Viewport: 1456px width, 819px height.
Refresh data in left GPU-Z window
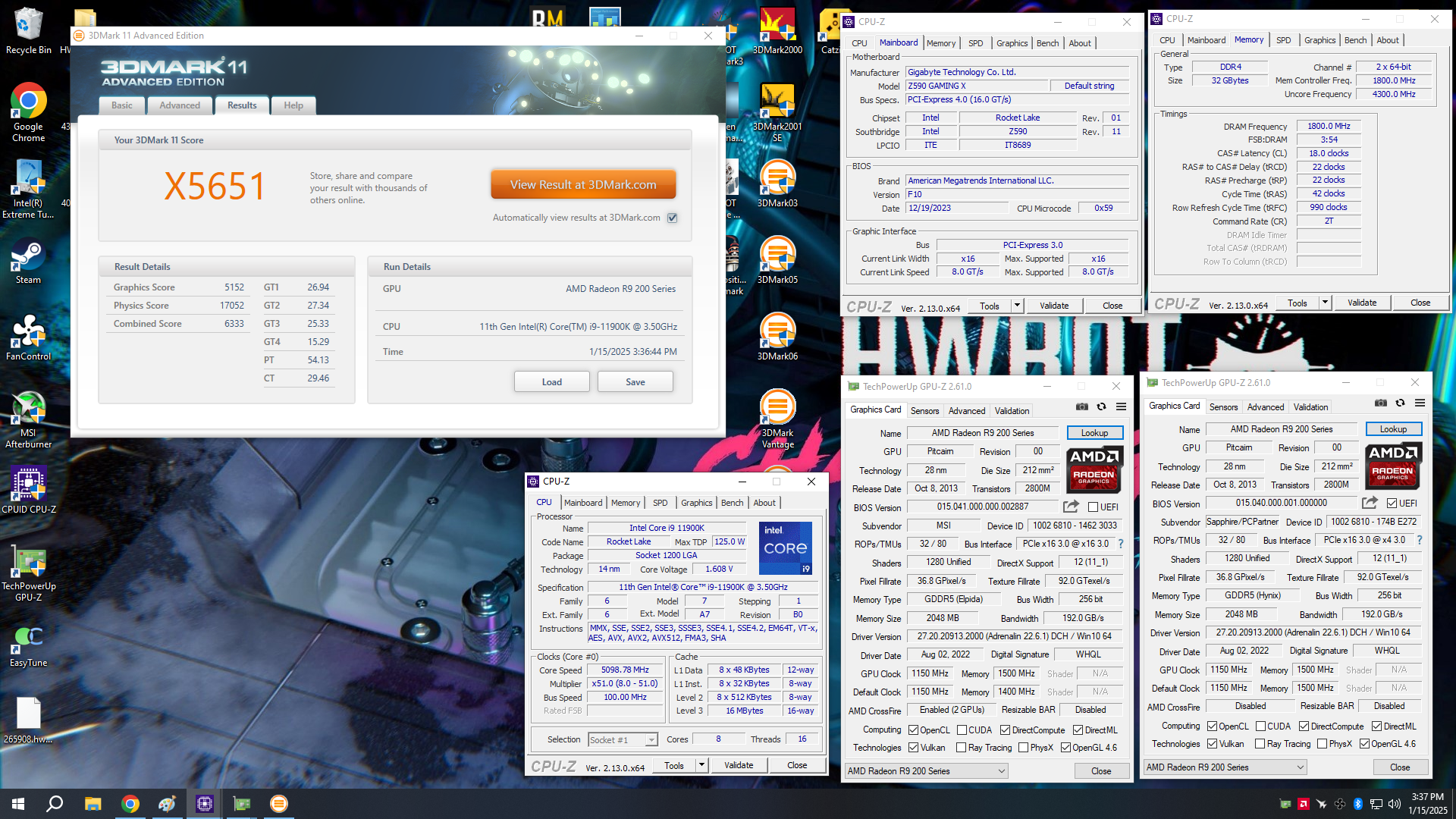[1101, 407]
